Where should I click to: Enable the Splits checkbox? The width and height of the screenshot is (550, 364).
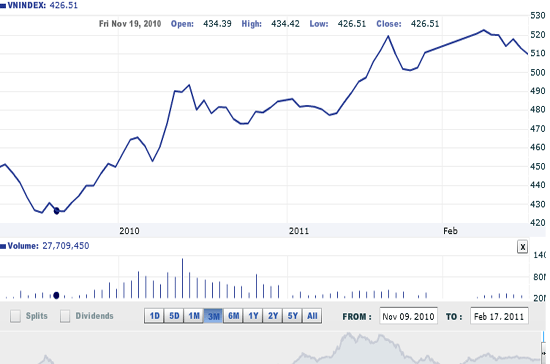point(15,316)
